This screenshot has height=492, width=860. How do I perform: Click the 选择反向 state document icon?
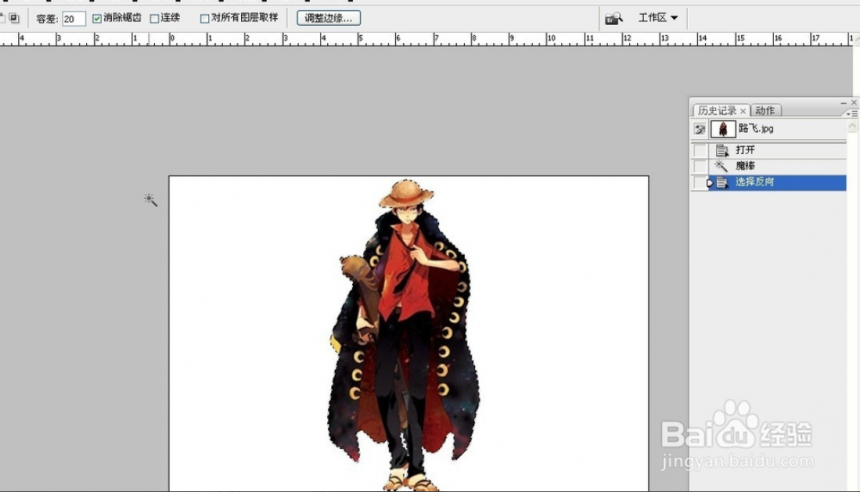(x=722, y=183)
